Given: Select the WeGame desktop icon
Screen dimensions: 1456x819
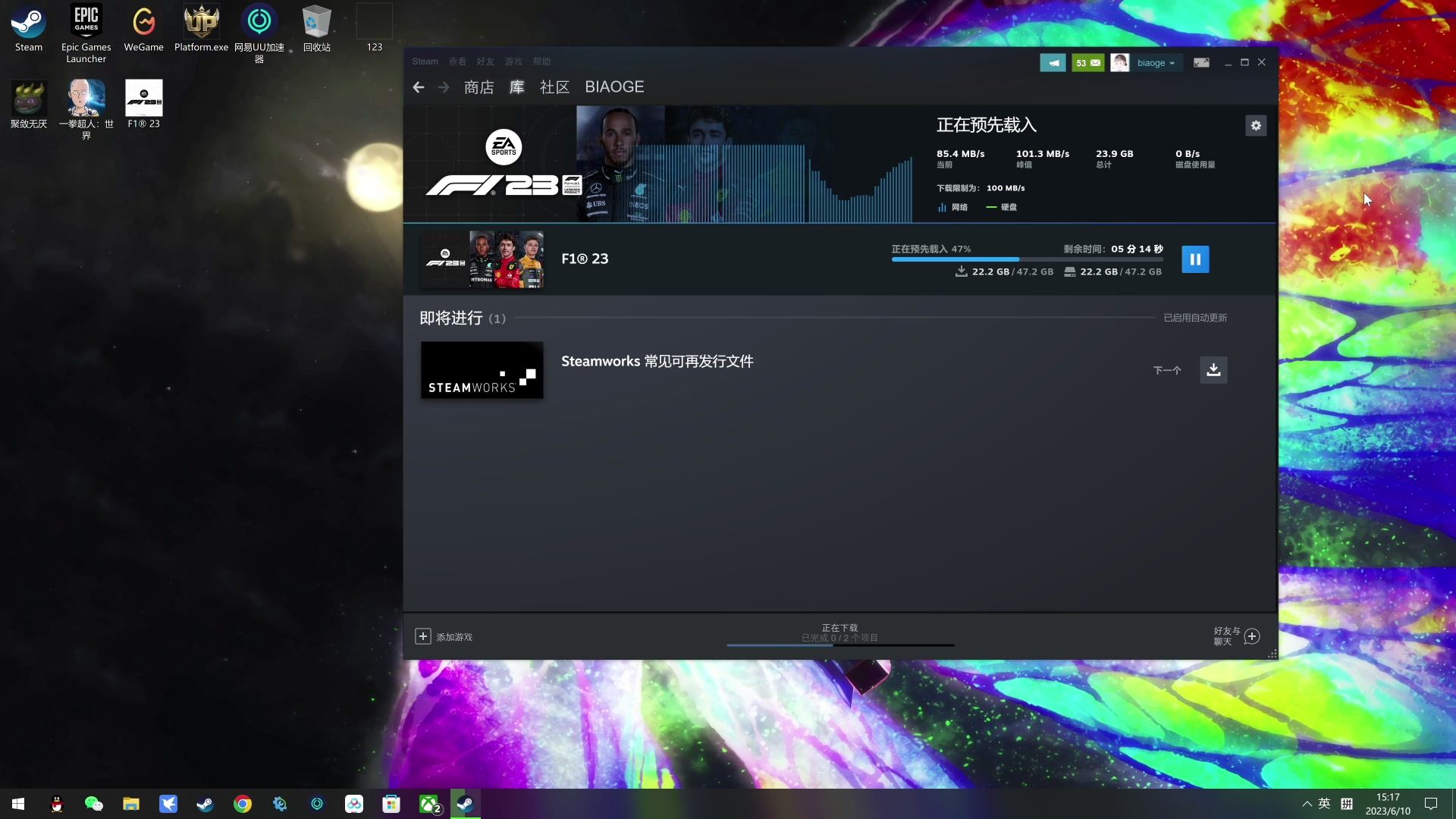Looking at the screenshot, I should (144, 29).
